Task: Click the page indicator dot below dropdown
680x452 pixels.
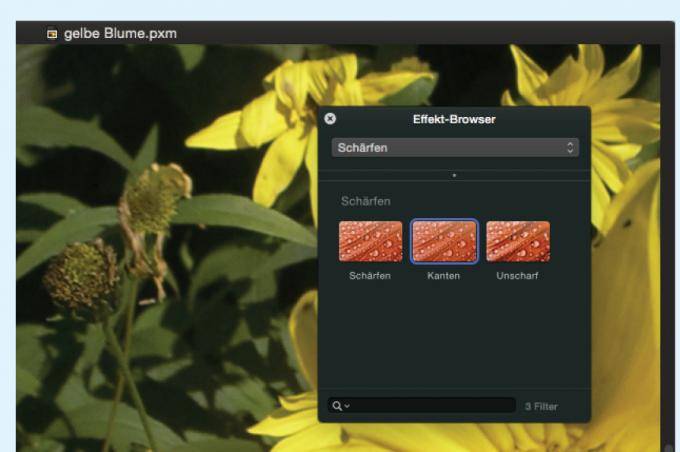Action: 454,176
